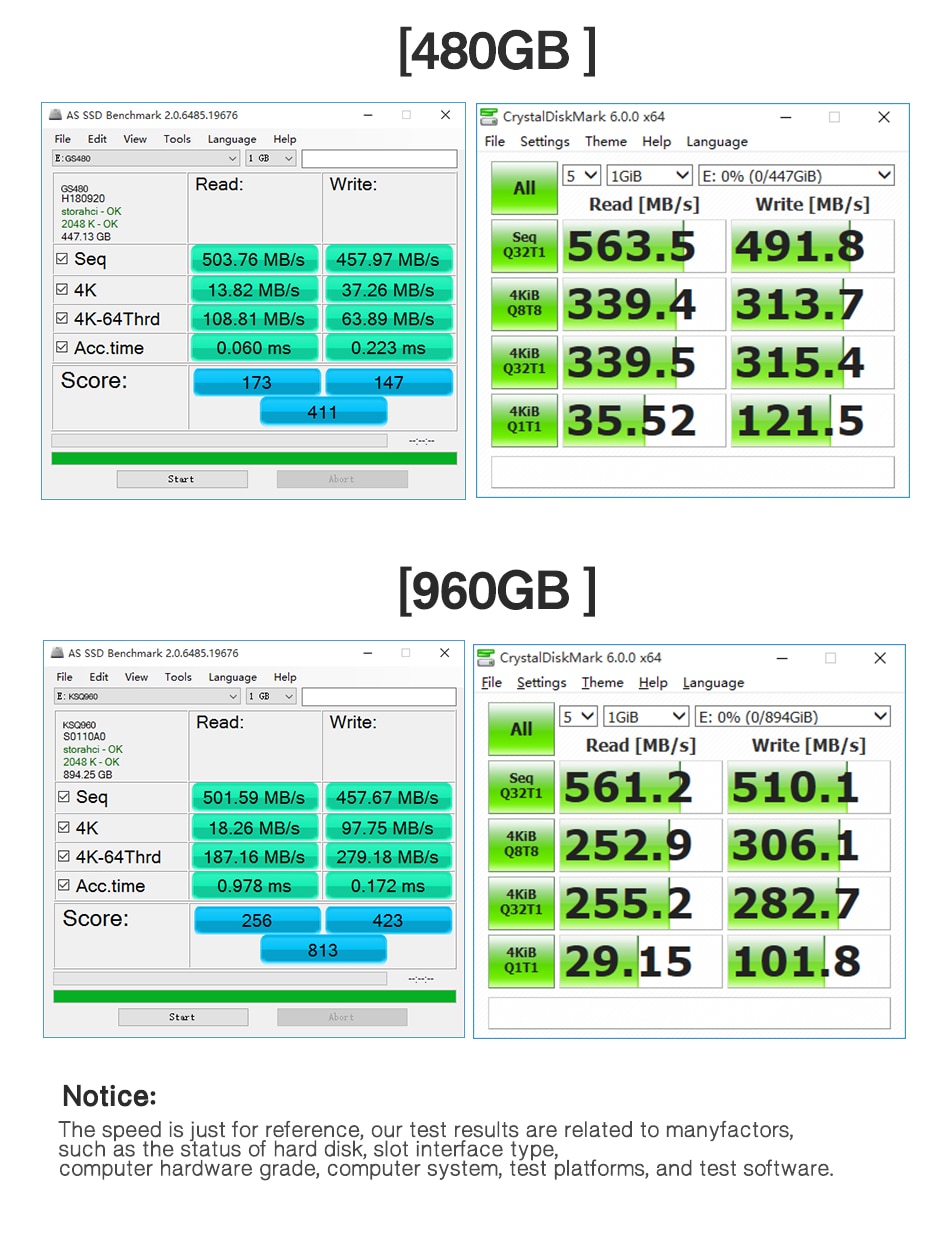Run all tests with the All button for the 447GiB drive
950x1243 pixels.
524,188
